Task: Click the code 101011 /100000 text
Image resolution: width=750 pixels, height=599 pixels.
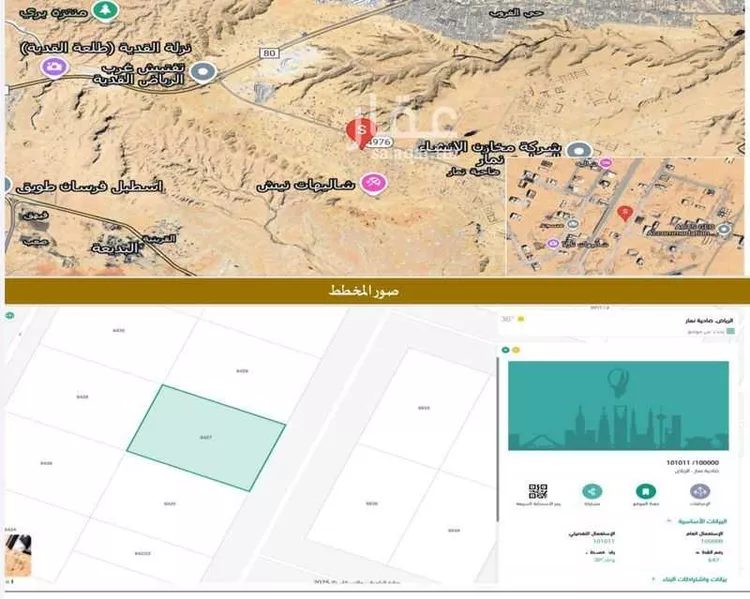Action: click(x=692, y=463)
